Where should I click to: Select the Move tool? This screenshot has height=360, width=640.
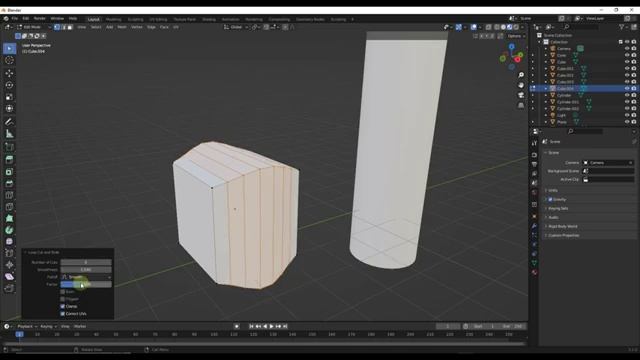[9, 73]
